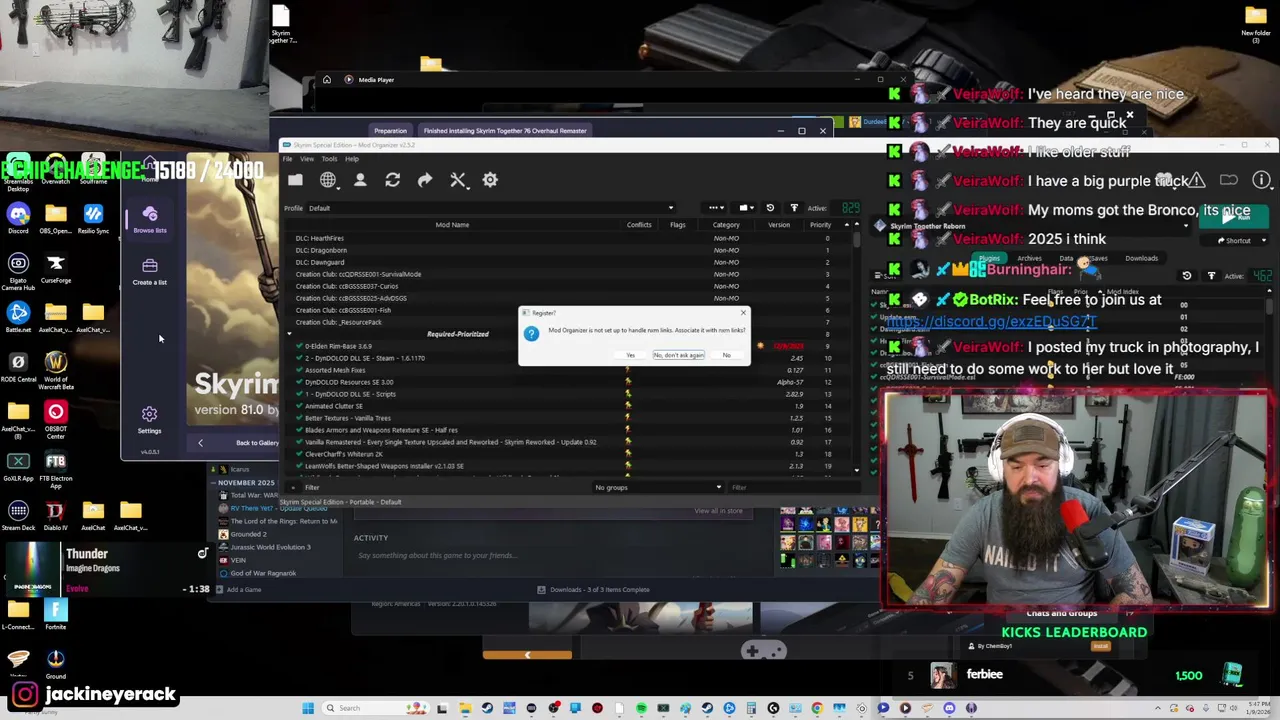The image size is (1280, 720).
Task: Open the File menu in Mod Organizer
Action: (287, 159)
